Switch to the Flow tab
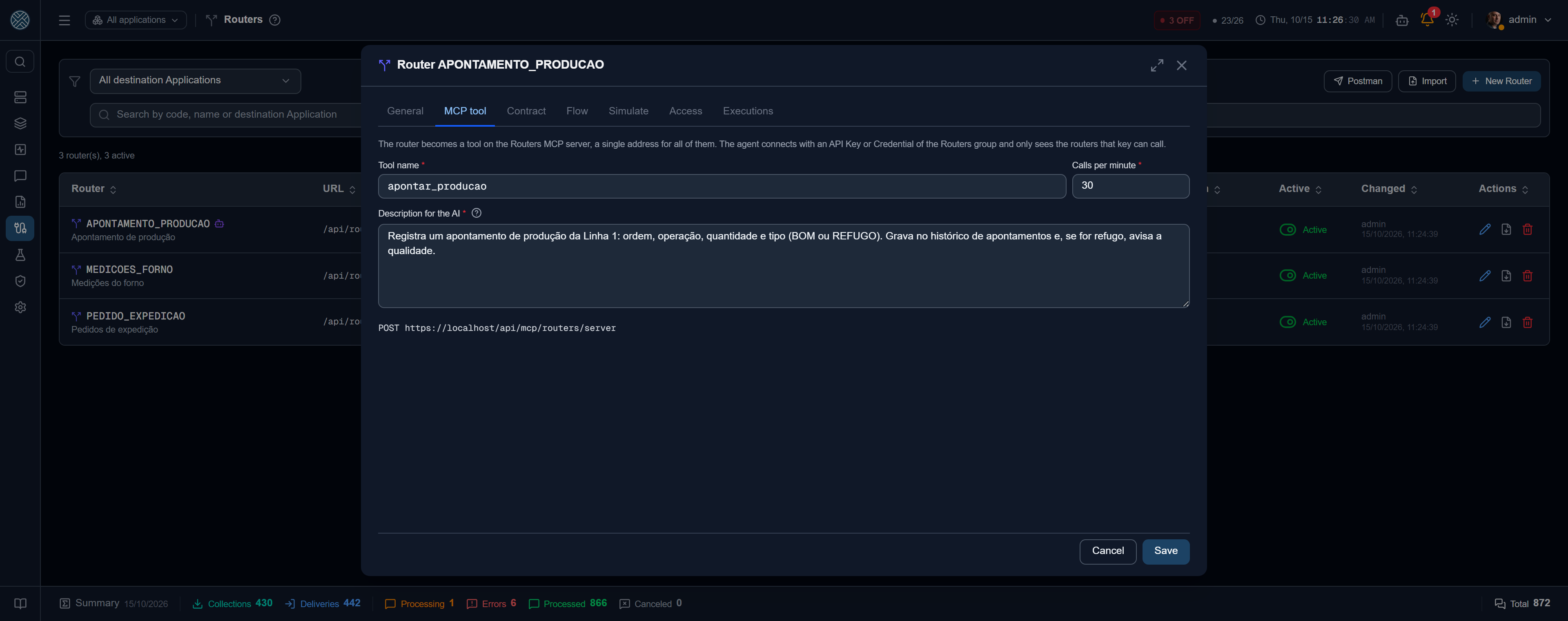 coord(577,112)
